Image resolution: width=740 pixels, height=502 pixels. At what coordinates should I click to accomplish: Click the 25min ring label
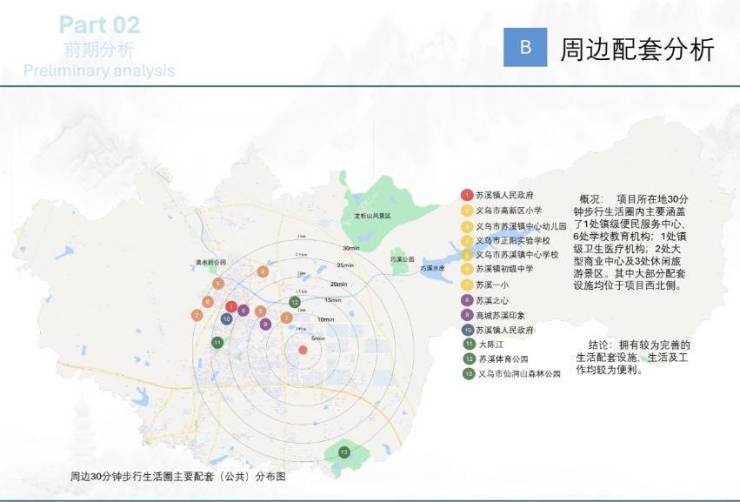[x=345, y=266]
